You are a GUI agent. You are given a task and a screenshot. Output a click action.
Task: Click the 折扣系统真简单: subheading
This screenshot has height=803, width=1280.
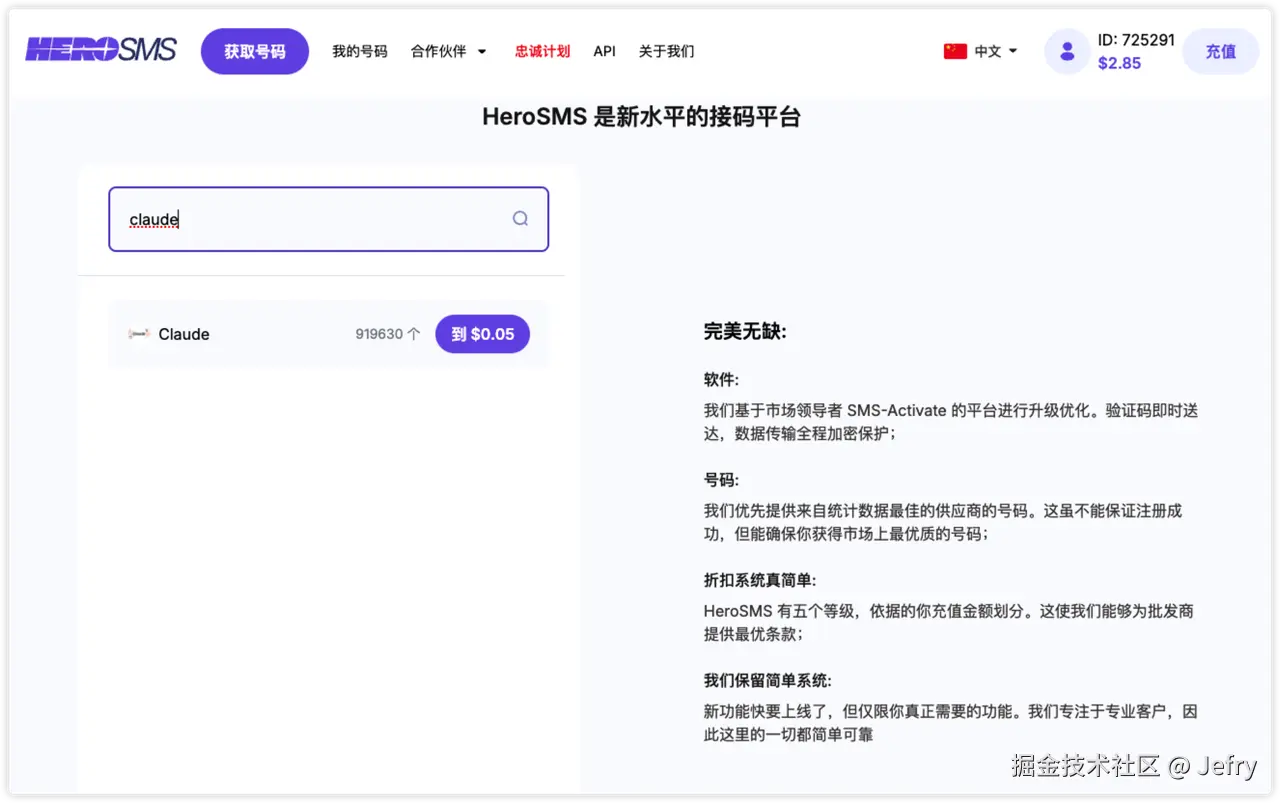coord(760,580)
